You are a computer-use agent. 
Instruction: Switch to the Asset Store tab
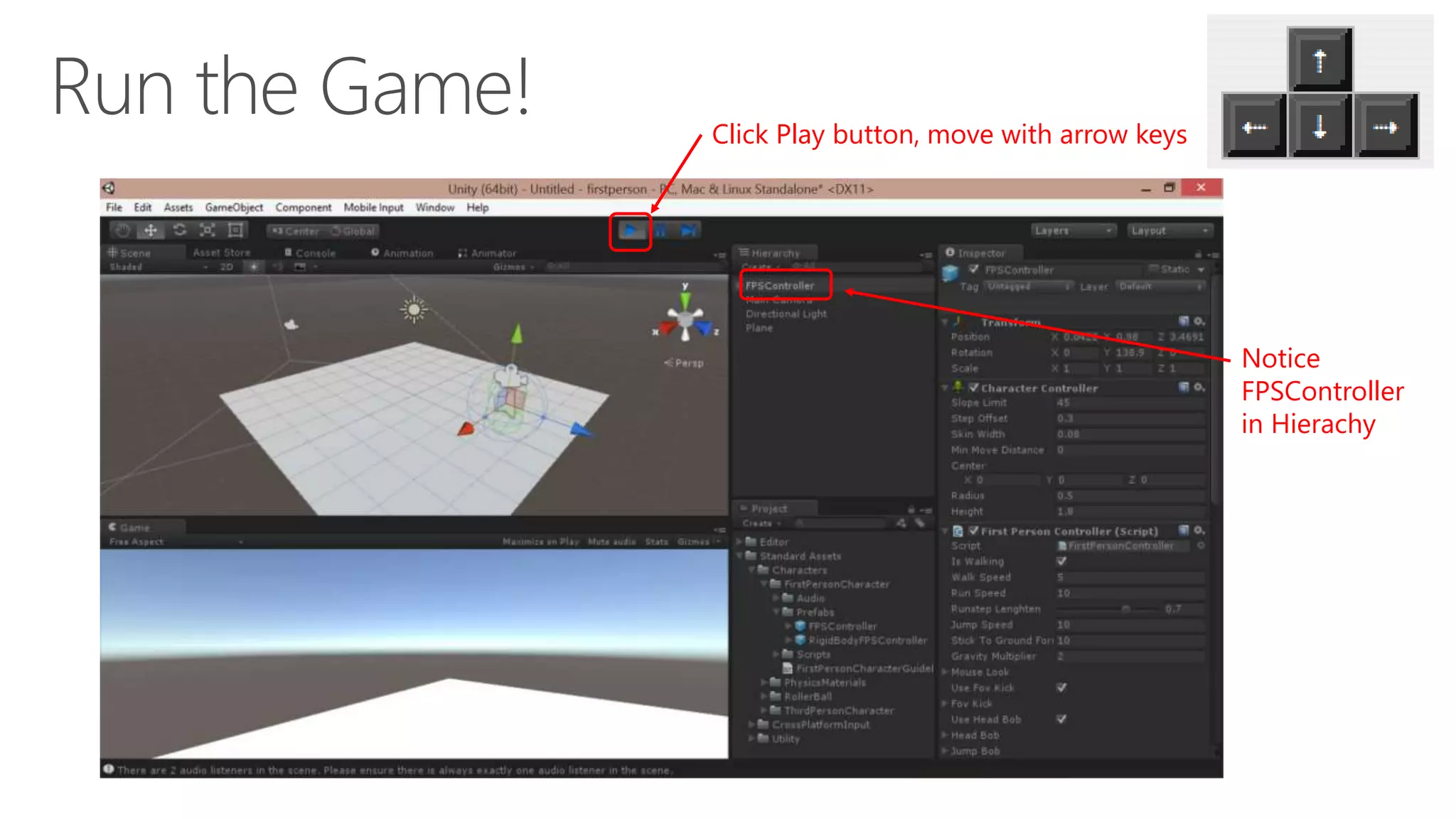tap(221, 252)
